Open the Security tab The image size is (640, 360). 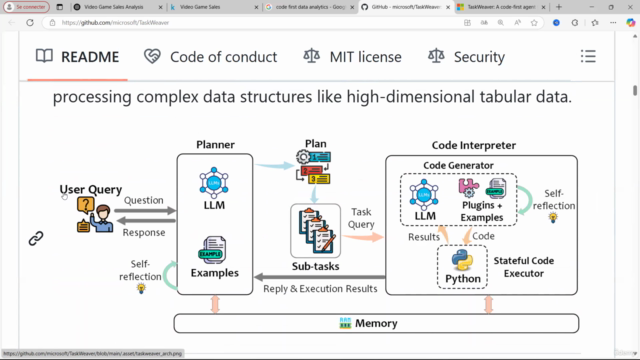467,57
